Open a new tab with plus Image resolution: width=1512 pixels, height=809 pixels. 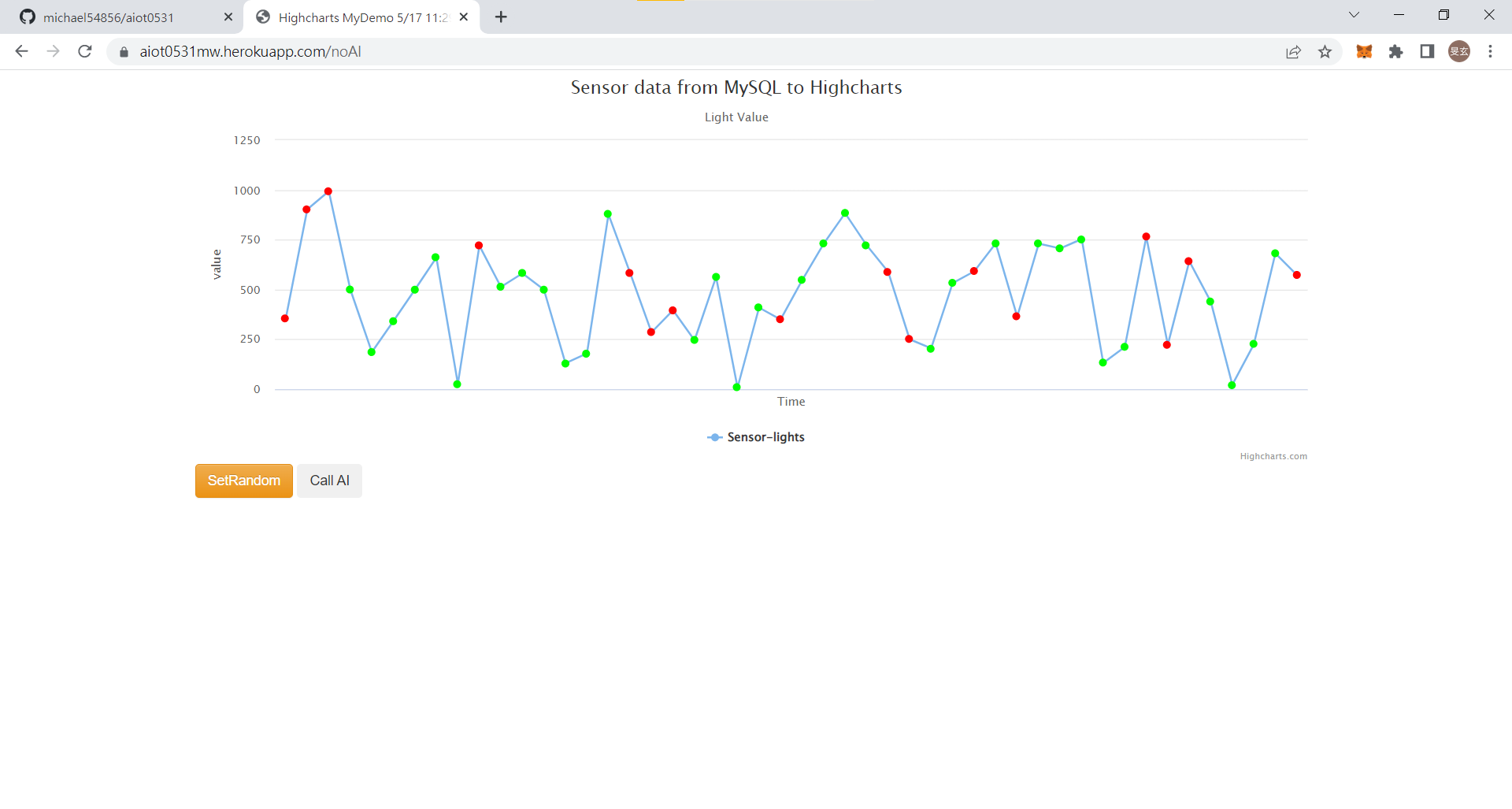click(x=501, y=17)
